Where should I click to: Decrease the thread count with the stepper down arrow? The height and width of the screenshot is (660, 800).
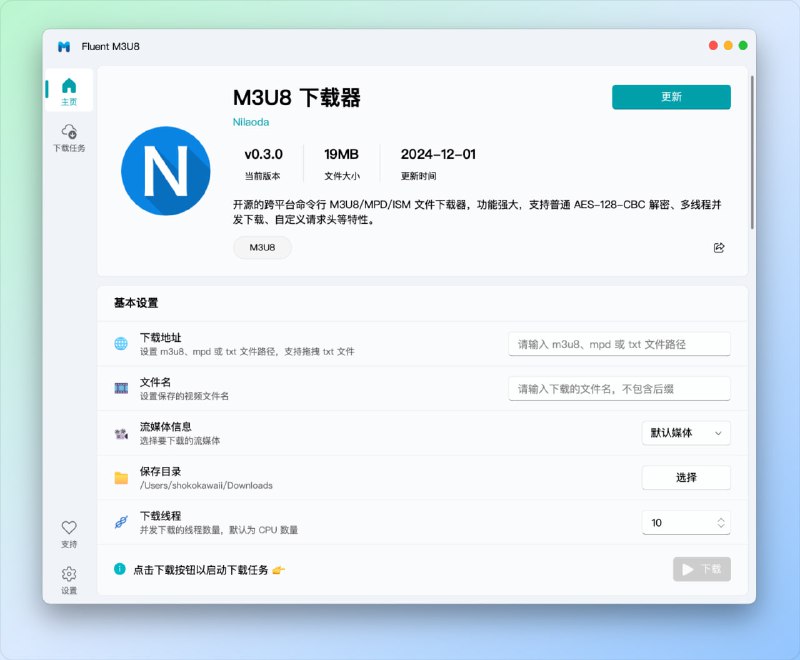pos(721,527)
